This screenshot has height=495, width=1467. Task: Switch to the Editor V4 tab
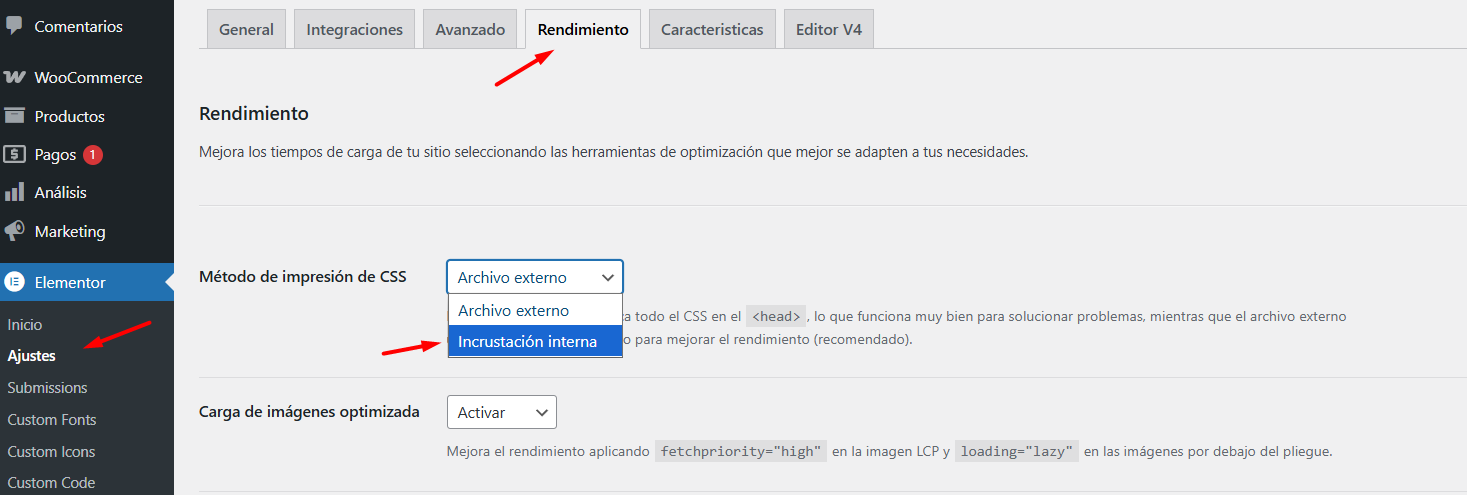(828, 30)
